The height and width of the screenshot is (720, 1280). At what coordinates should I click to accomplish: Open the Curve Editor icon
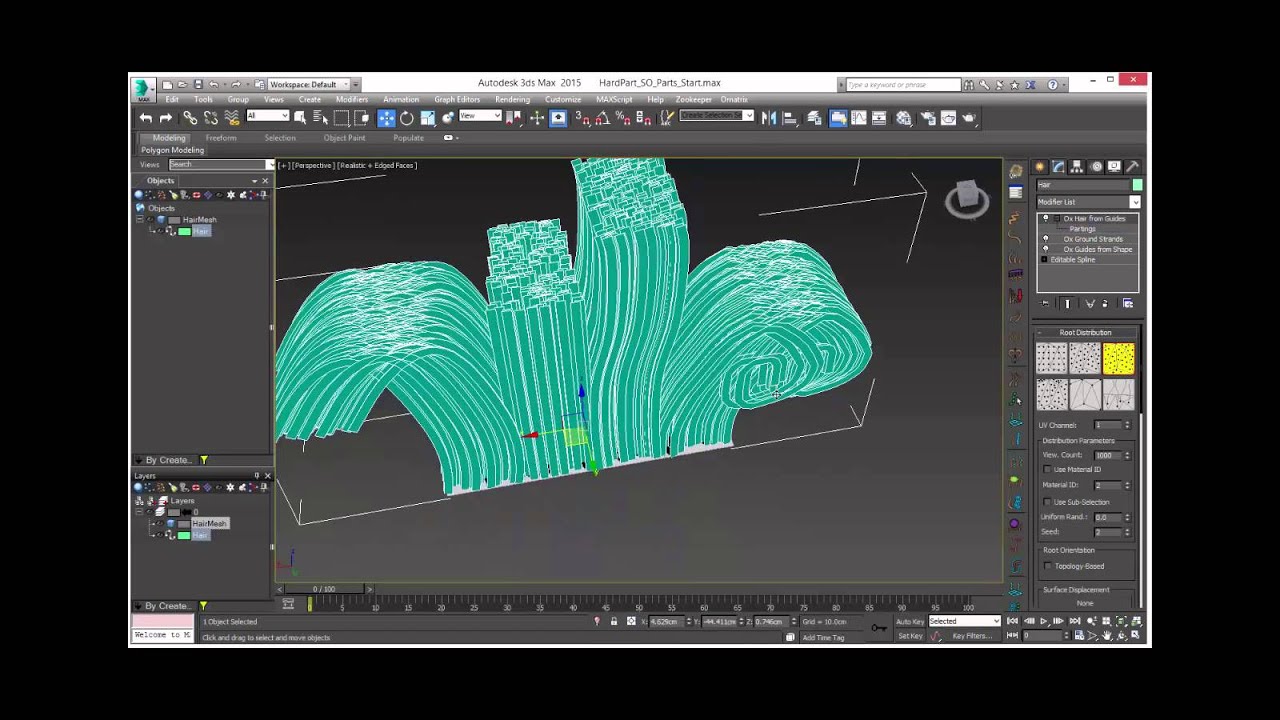859,118
